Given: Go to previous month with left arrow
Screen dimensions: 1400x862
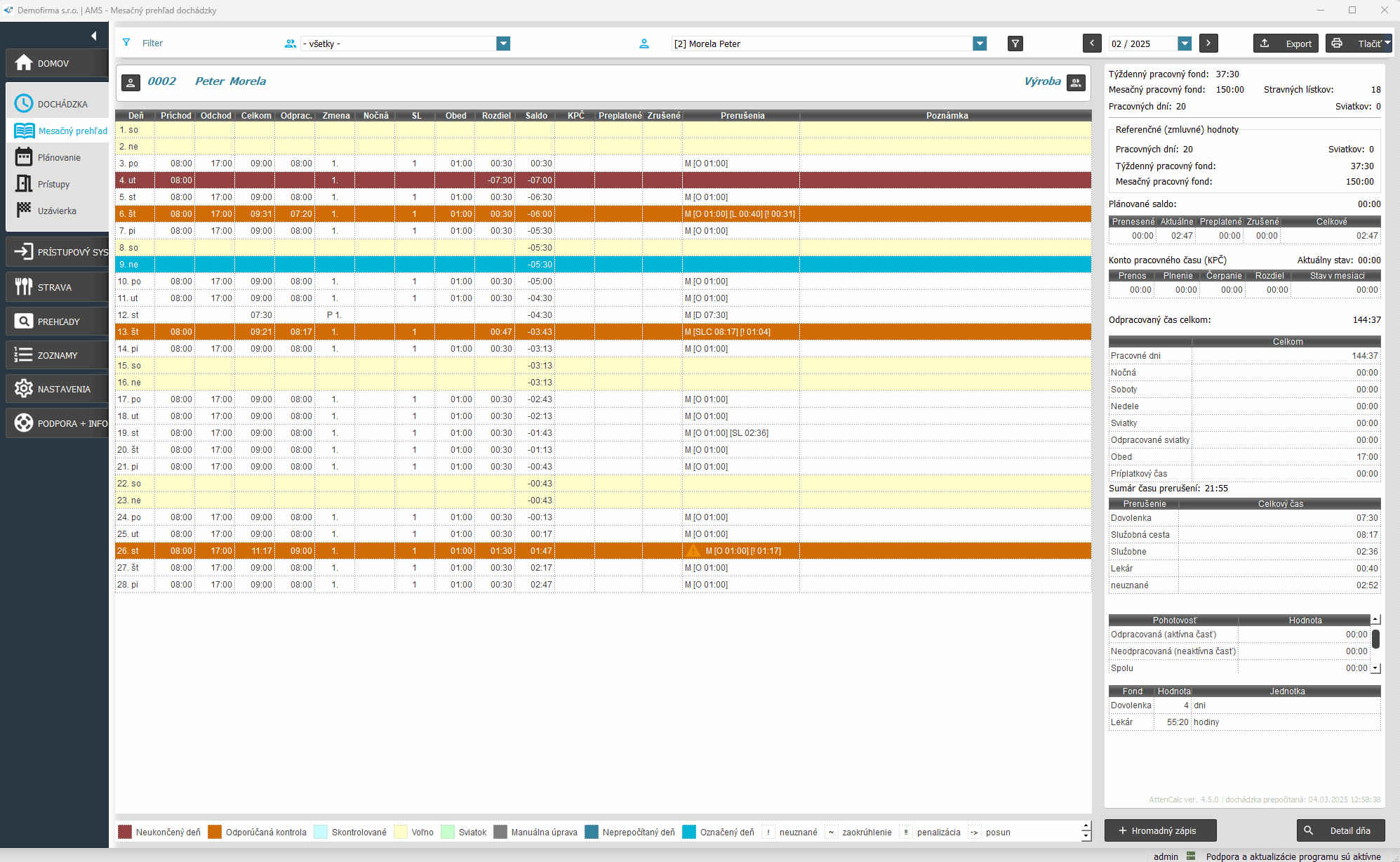Looking at the screenshot, I should pos(1091,44).
